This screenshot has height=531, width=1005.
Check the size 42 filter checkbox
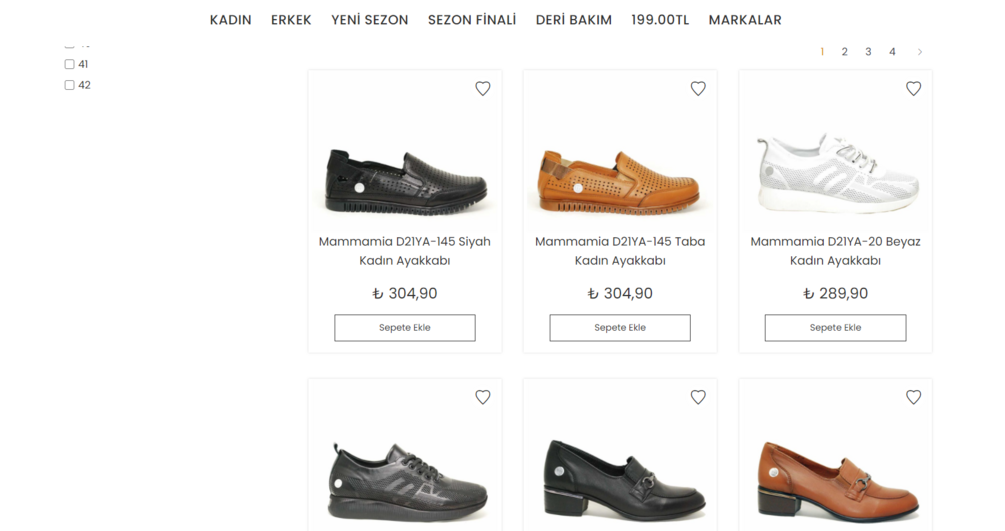coord(70,85)
